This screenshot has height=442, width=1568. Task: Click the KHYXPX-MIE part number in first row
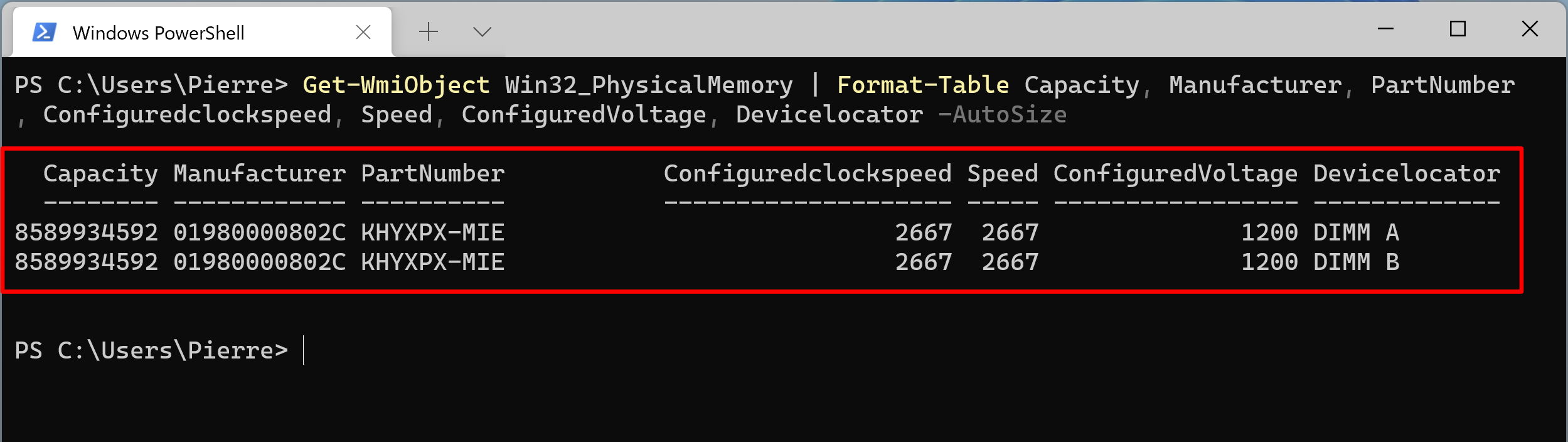(433, 232)
